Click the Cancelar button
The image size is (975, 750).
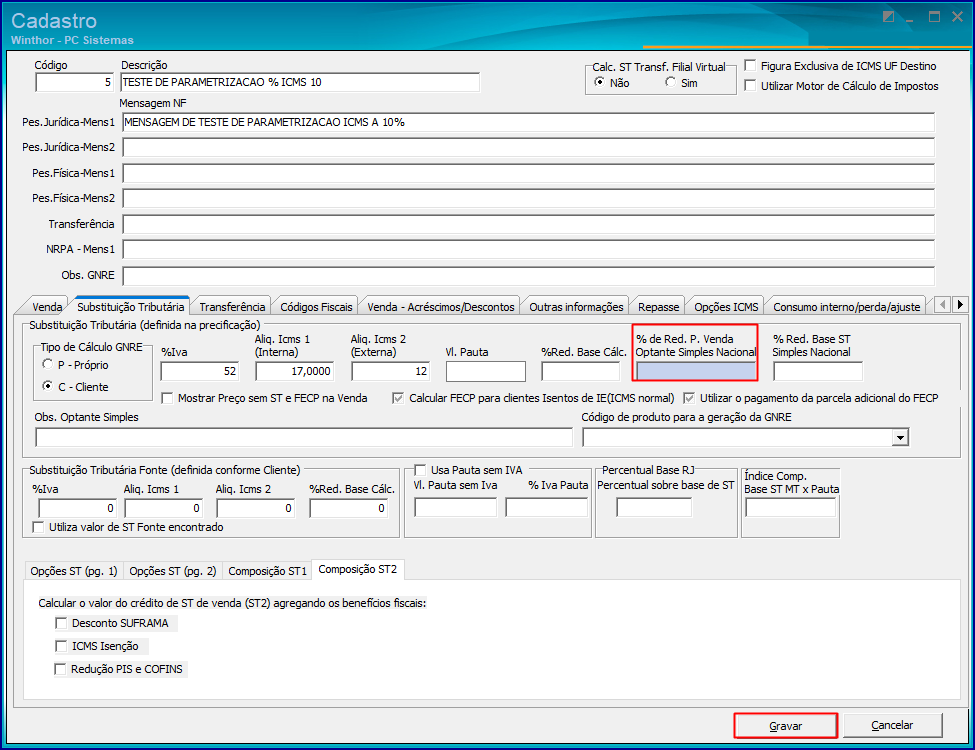(x=892, y=725)
